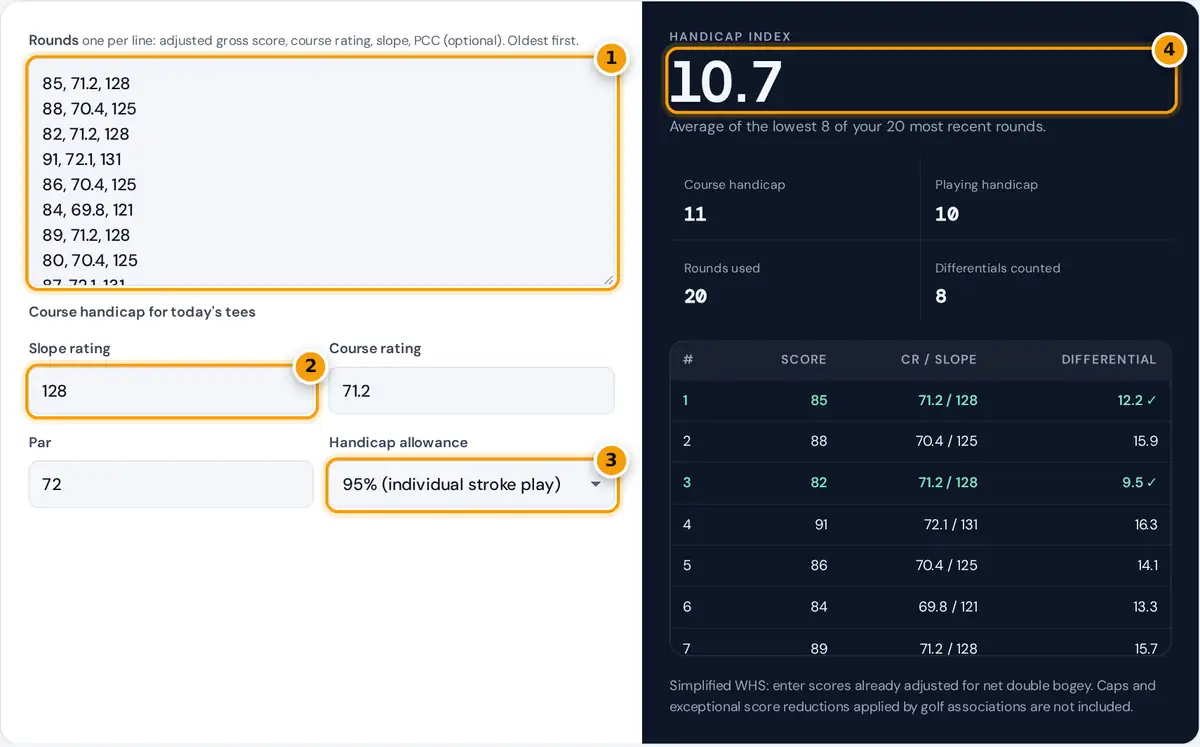
Task: Click differential 9.5 in row 3
Action: point(1140,482)
